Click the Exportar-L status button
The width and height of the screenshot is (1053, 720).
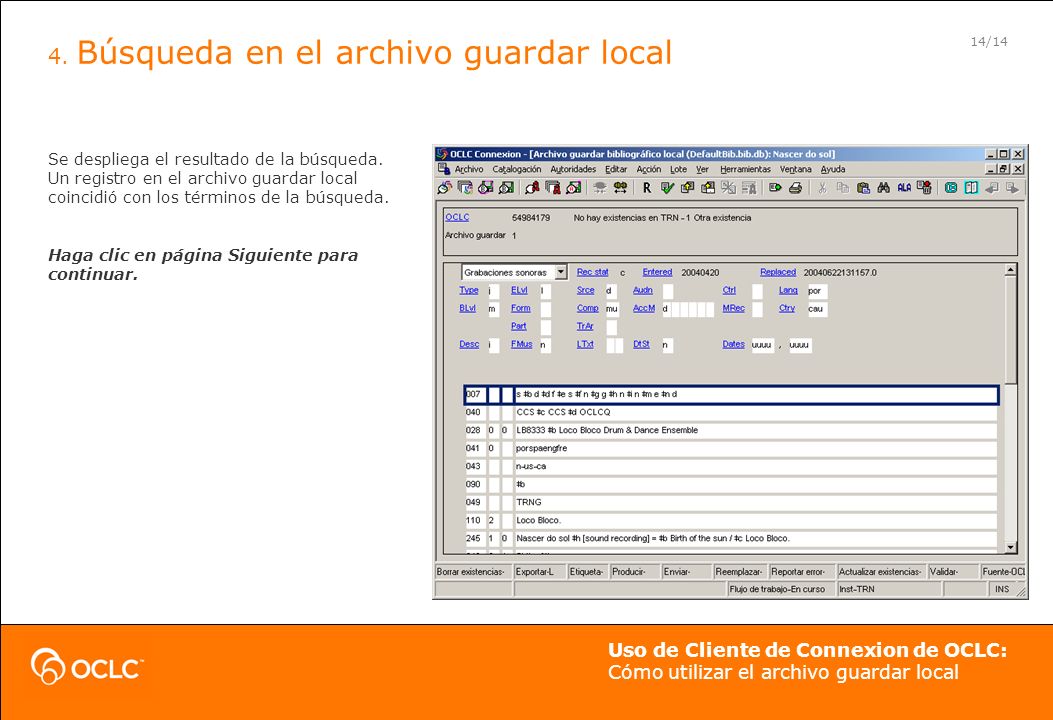point(540,572)
